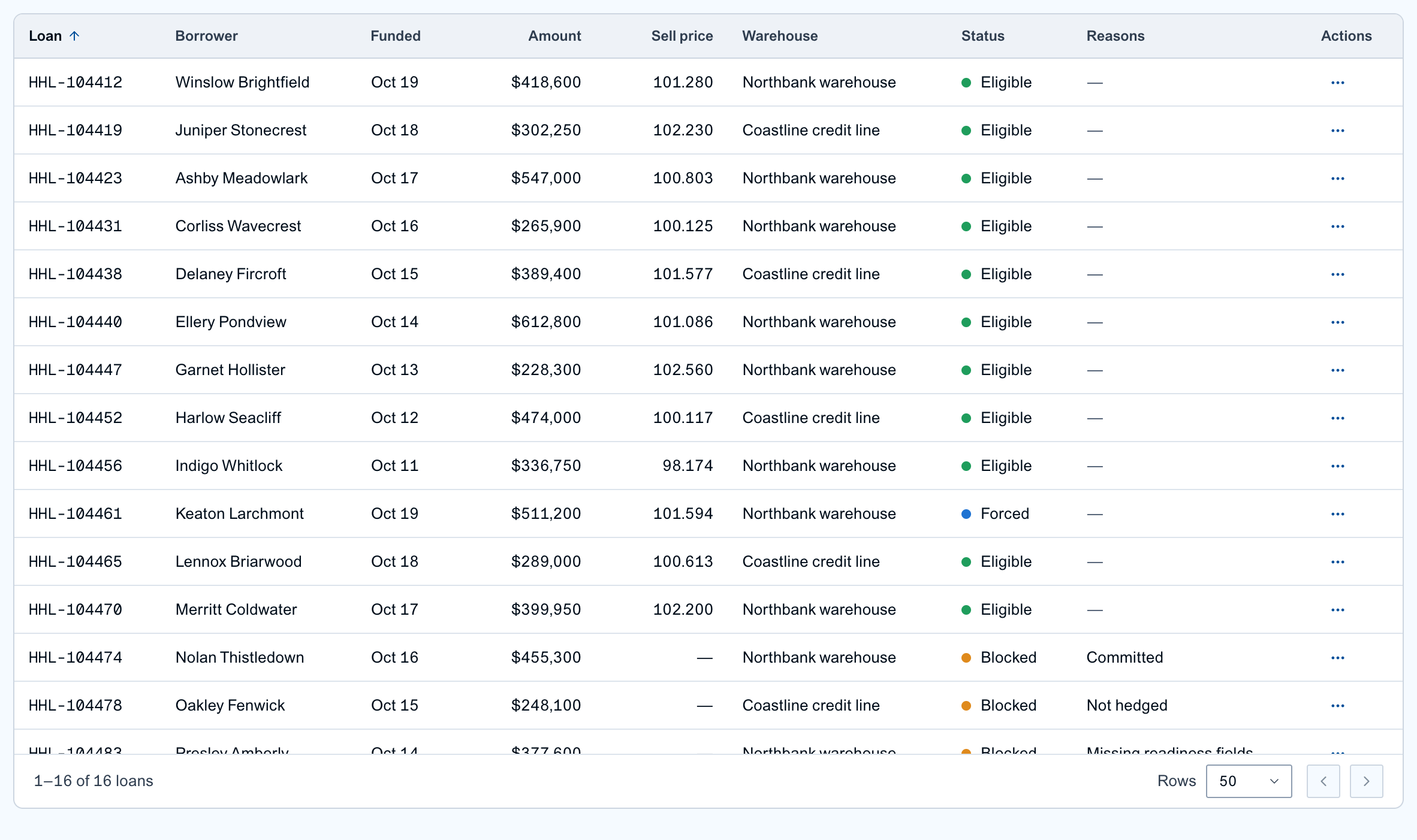The image size is (1417, 840).
Task: Open actions menu for HHL-104465
Action: point(1337,562)
